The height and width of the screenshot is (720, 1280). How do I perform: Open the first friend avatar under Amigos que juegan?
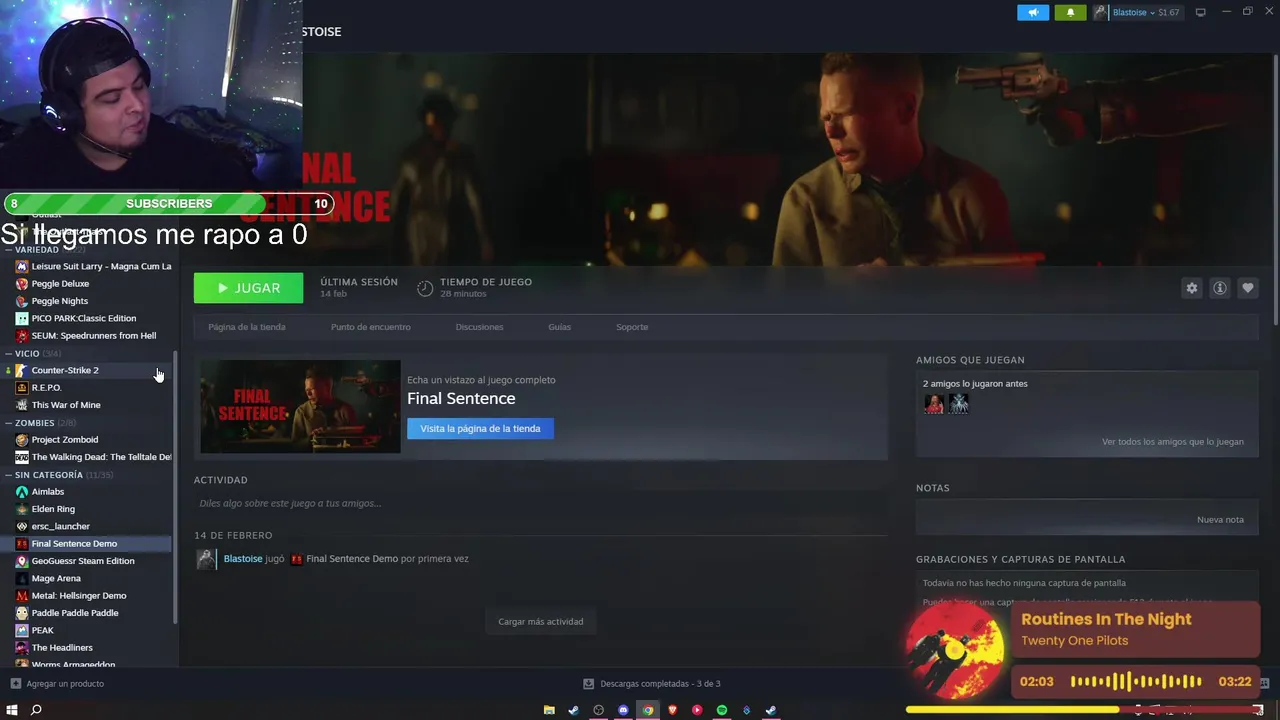click(x=934, y=403)
